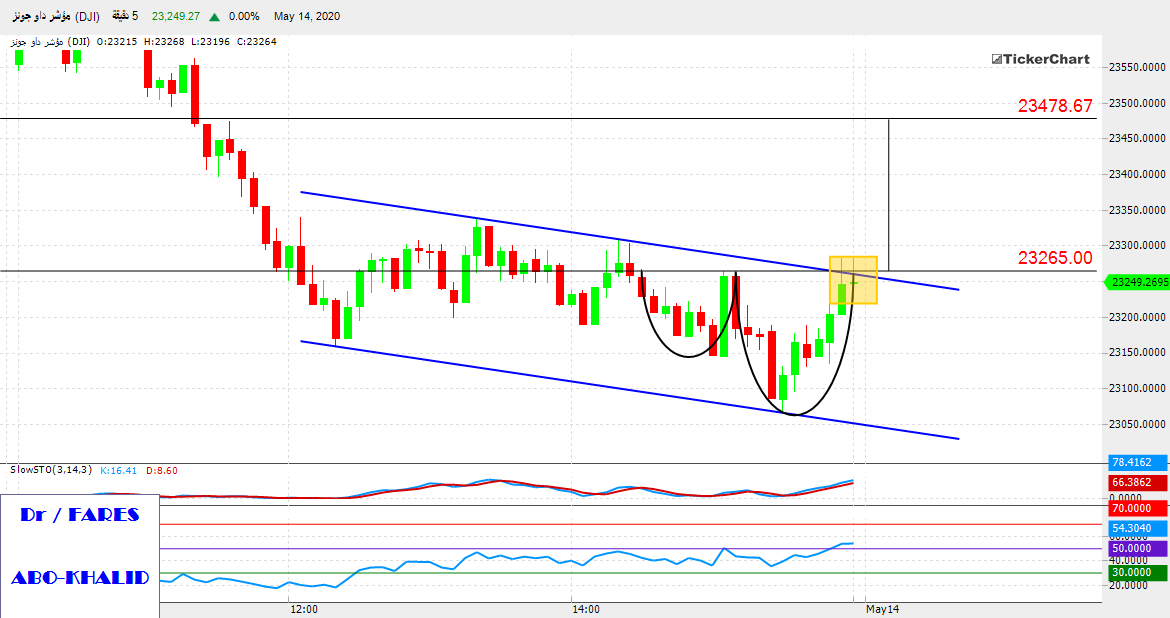Click the 0.00% change value
This screenshot has width=1170, height=618.
pyautogui.click(x=244, y=16)
